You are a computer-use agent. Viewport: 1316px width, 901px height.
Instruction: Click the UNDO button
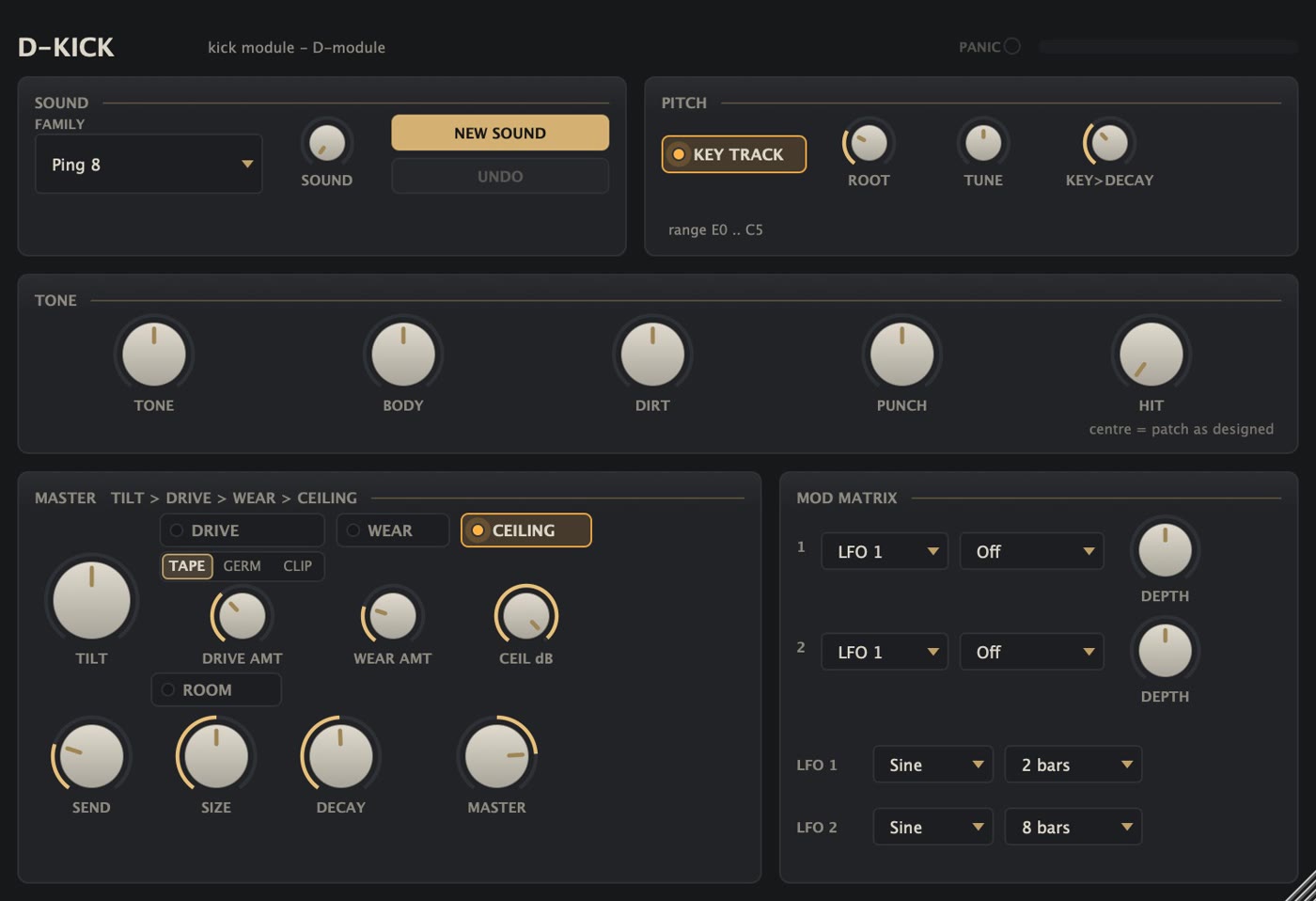pos(500,176)
